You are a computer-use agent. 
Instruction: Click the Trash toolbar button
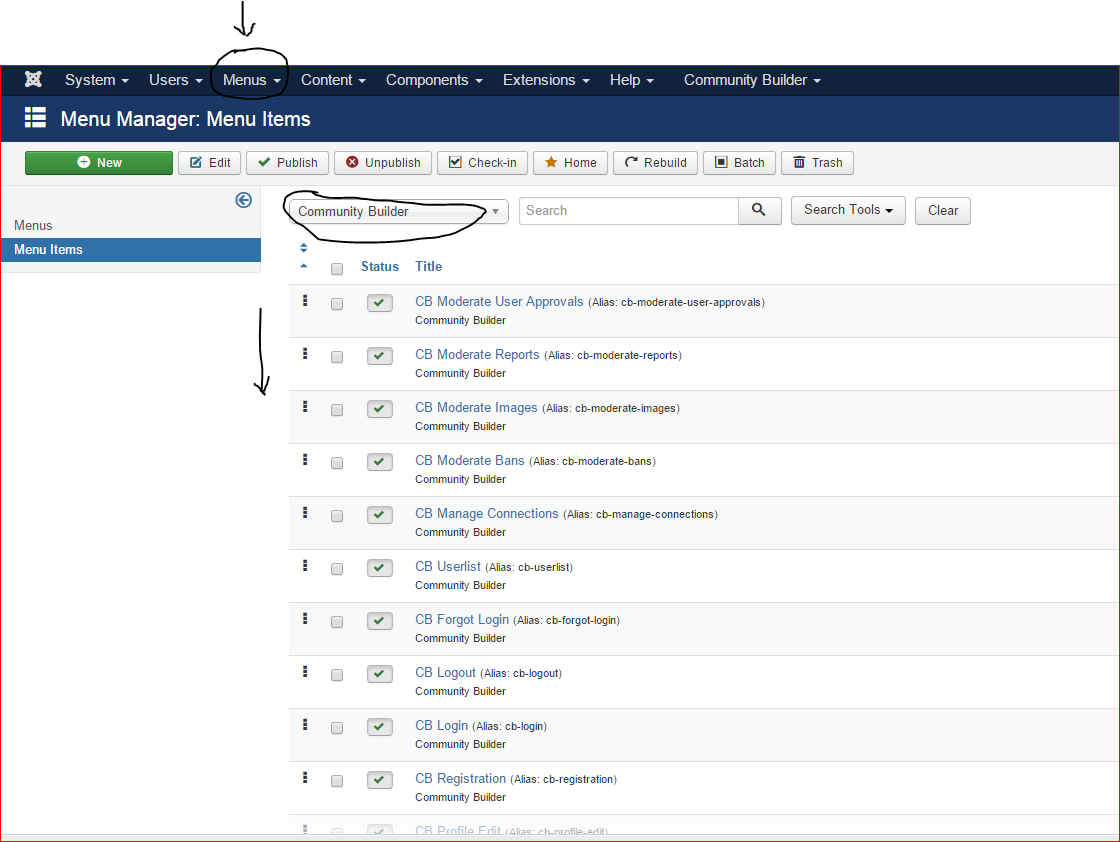tap(817, 163)
